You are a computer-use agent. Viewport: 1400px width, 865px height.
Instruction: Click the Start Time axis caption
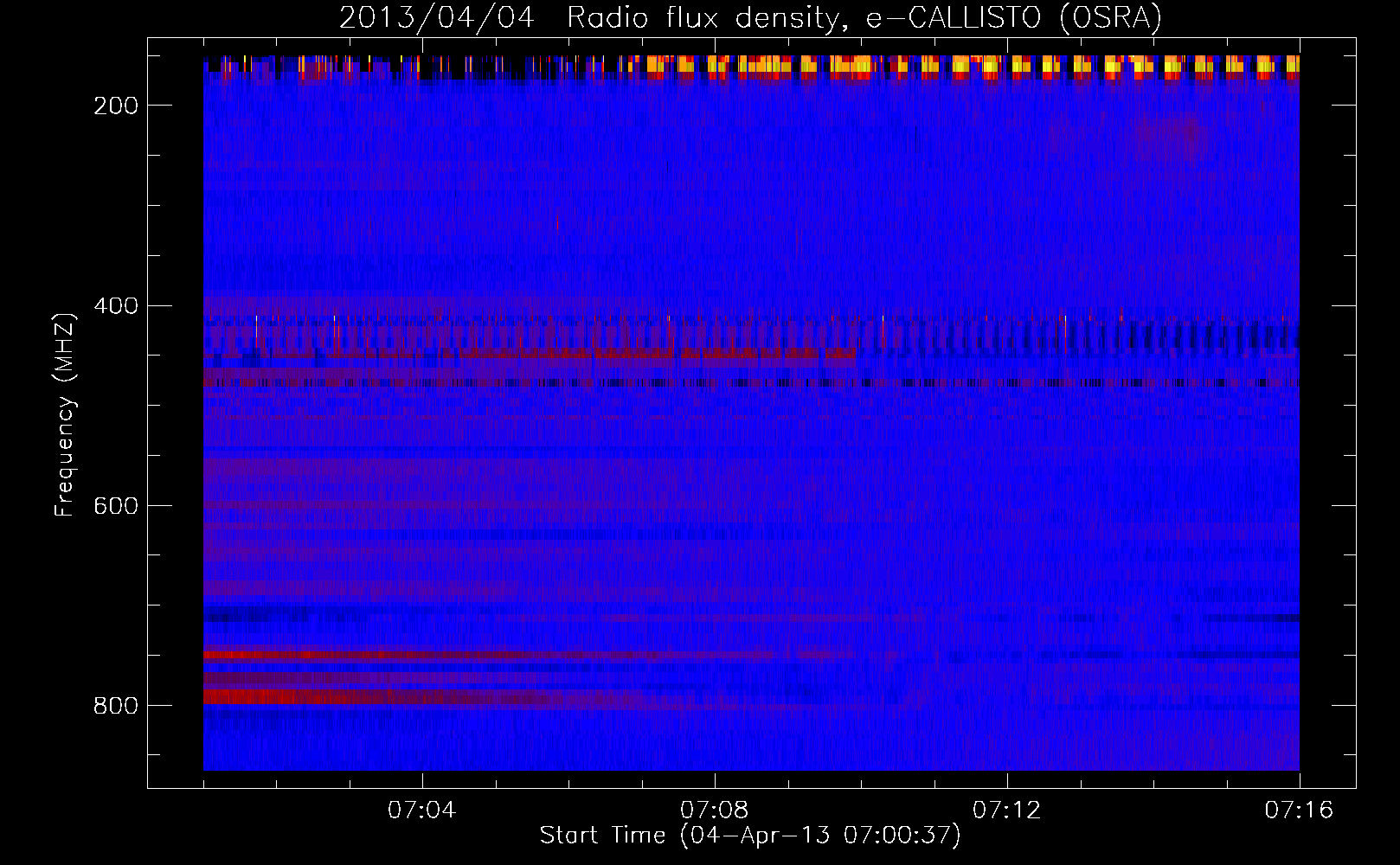[750, 836]
